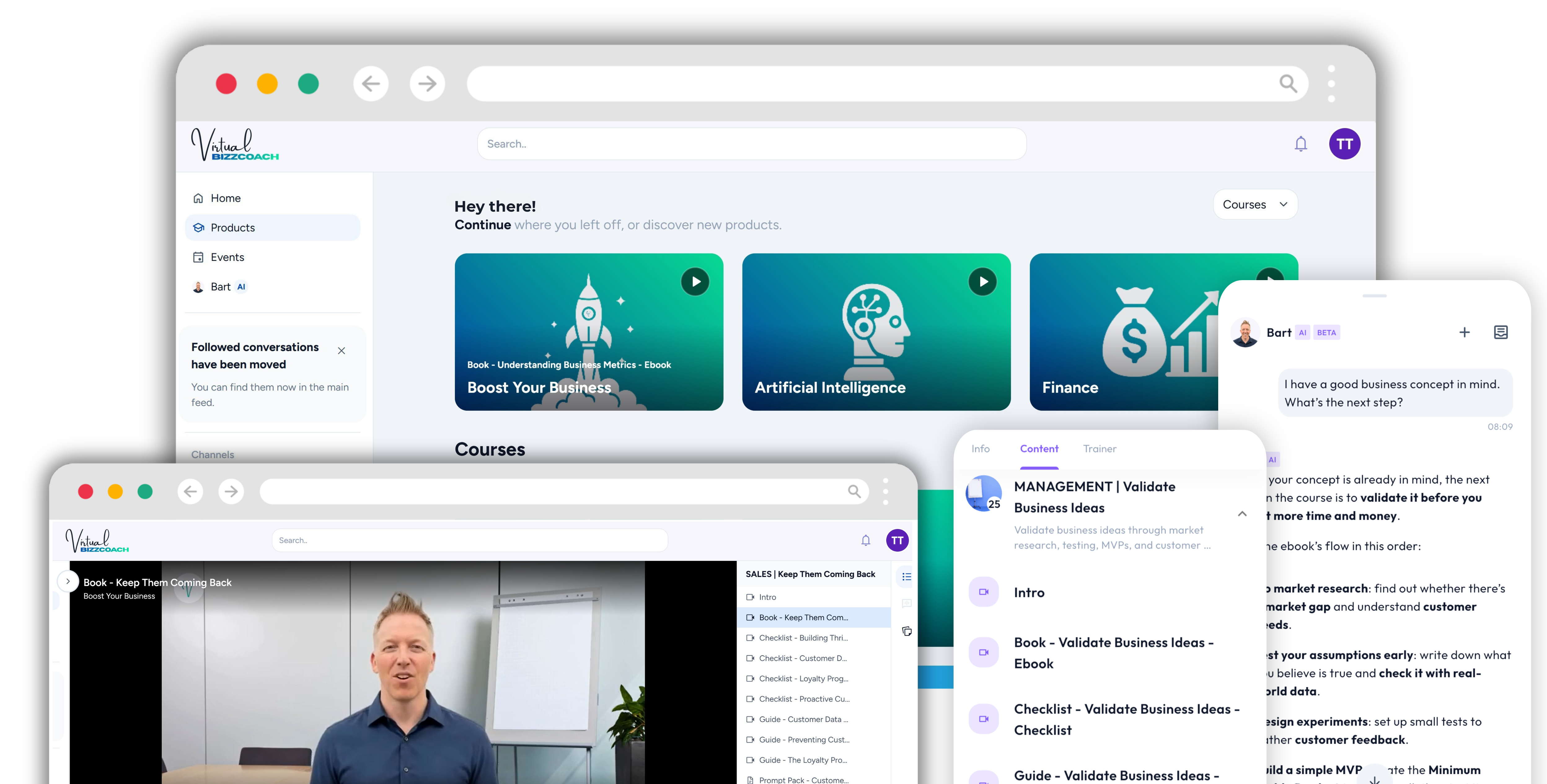Open Guide - Customer Data lesson
The width and height of the screenshot is (1547, 784).
[814, 720]
